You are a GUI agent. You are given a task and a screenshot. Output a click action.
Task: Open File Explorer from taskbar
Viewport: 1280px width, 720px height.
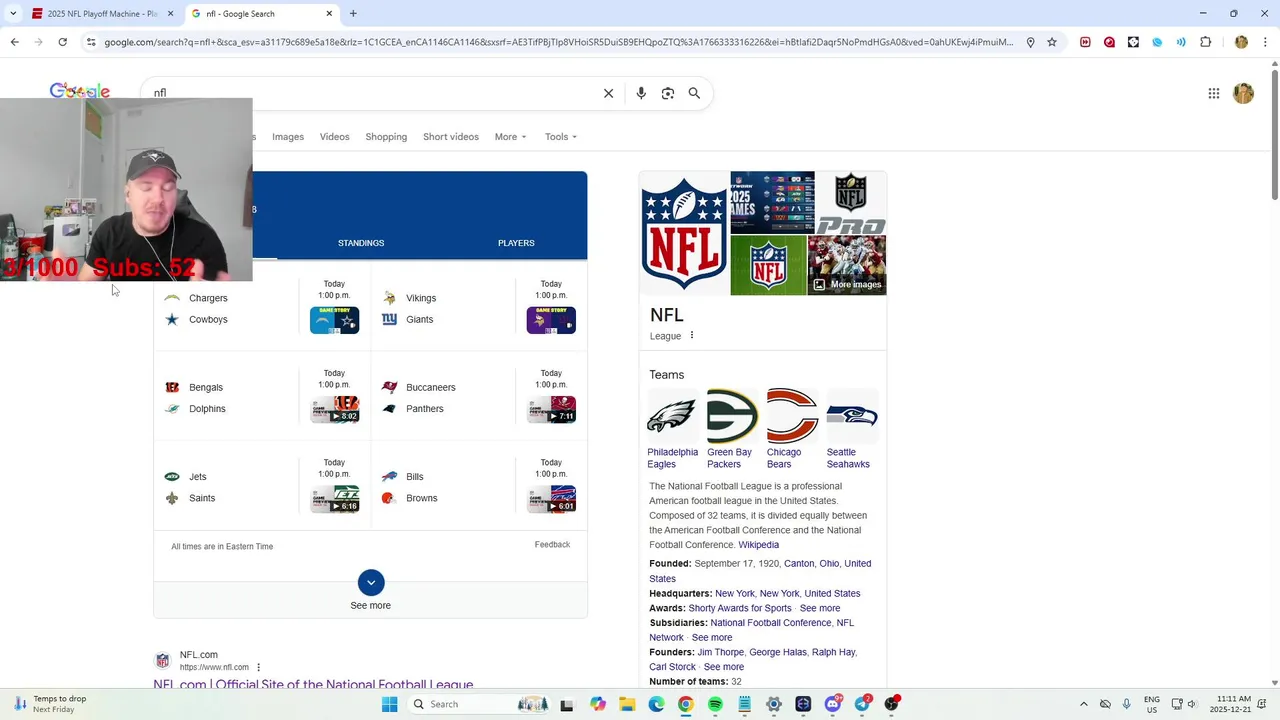click(627, 704)
